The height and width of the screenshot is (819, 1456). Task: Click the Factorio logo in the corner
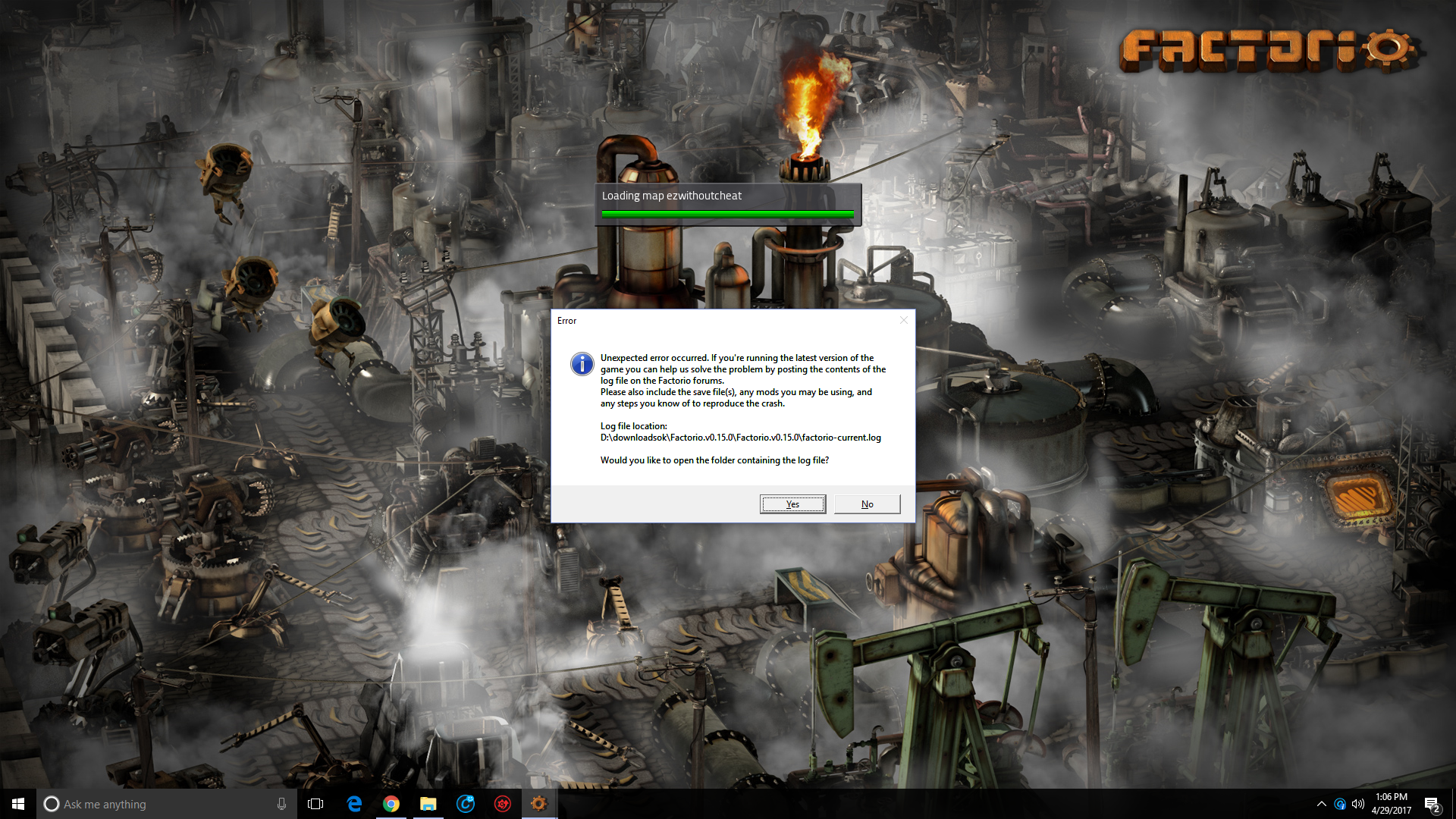(x=1271, y=51)
